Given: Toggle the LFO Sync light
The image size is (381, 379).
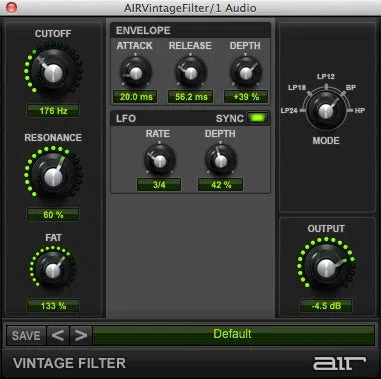Looking at the screenshot, I should click(258, 118).
